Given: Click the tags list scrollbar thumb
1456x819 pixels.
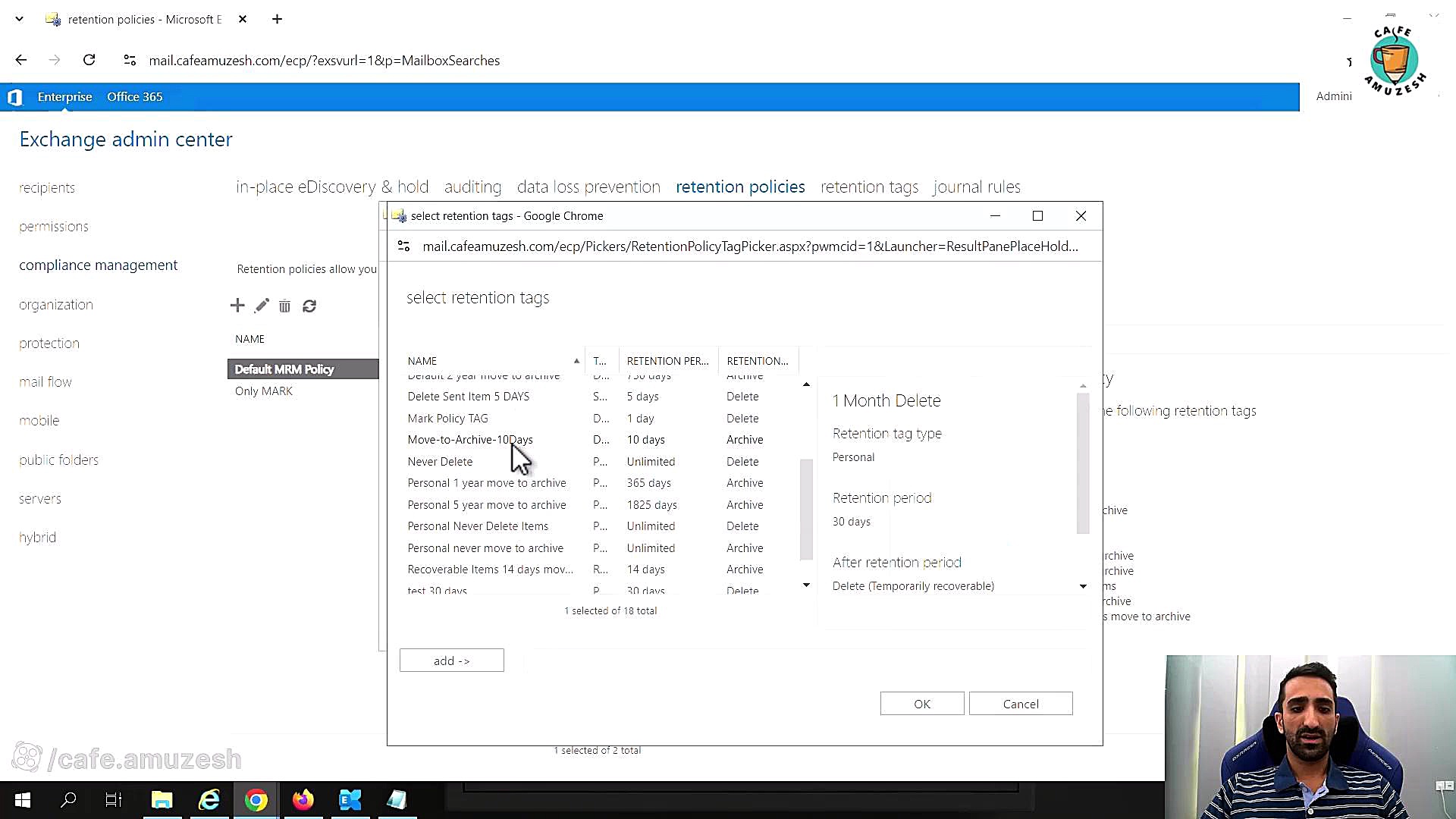Looking at the screenshot, I should click(806, 509).
